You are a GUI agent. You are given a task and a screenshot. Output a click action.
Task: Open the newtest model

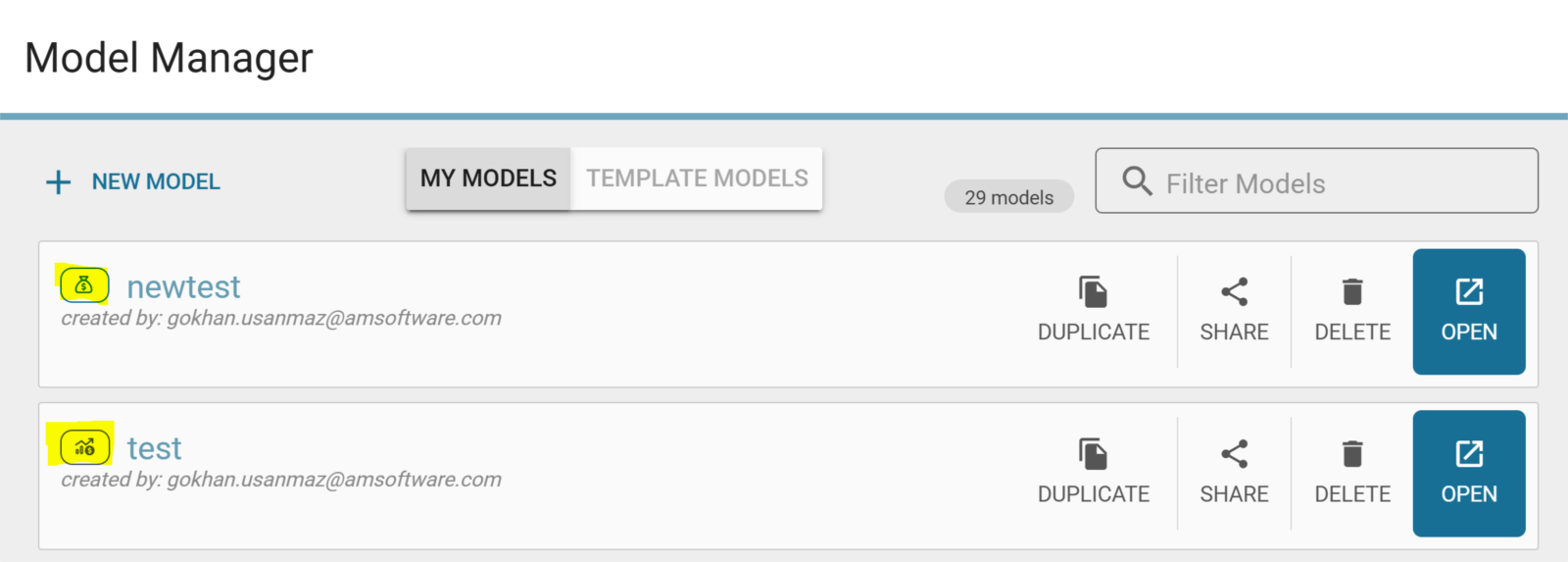point(1468,311)
